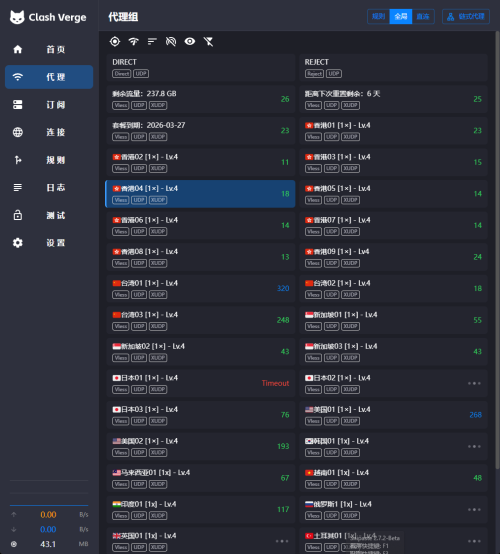Screen dimensions: 500x554
Task: Select the 美国01 proxy node
Action: point(393,415)
